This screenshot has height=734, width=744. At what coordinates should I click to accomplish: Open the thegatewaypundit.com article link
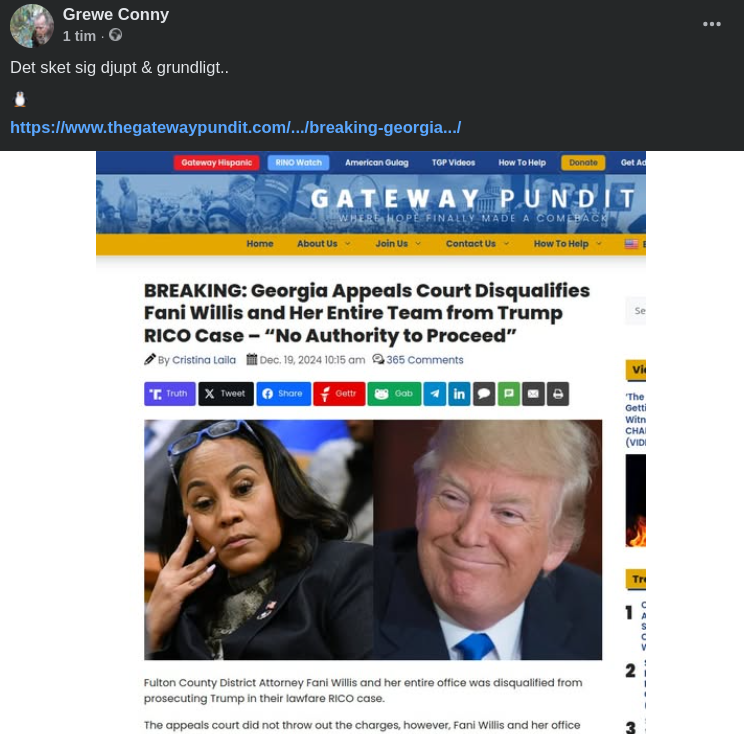[x=235, y=128]
